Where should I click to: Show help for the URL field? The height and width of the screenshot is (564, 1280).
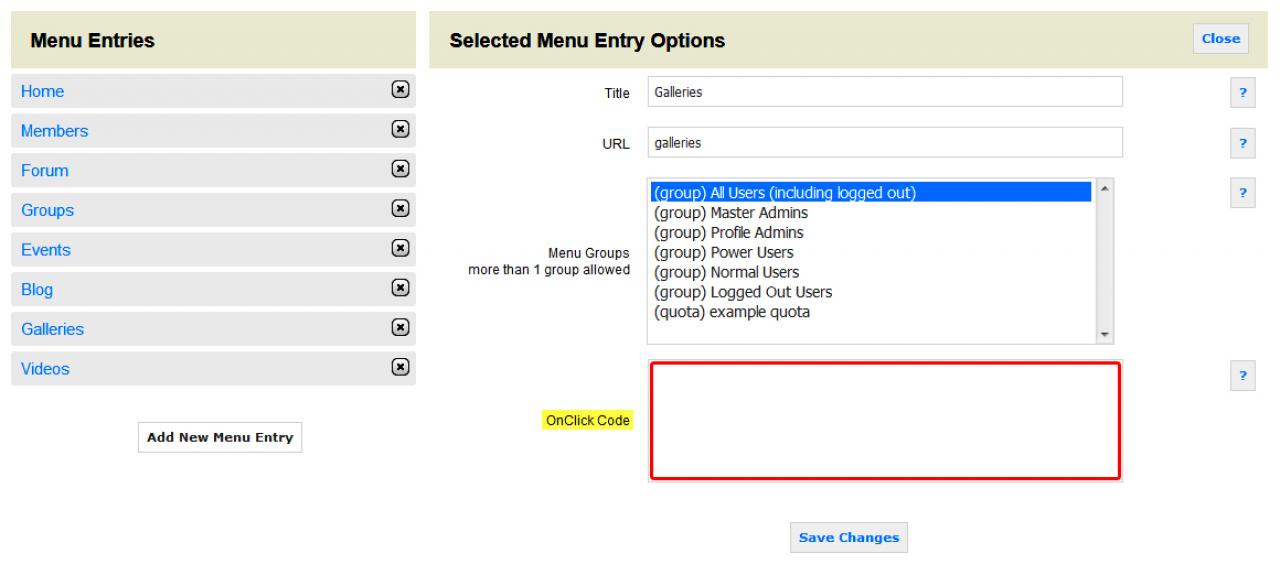pyautogui.click(x=1242, y=143)
